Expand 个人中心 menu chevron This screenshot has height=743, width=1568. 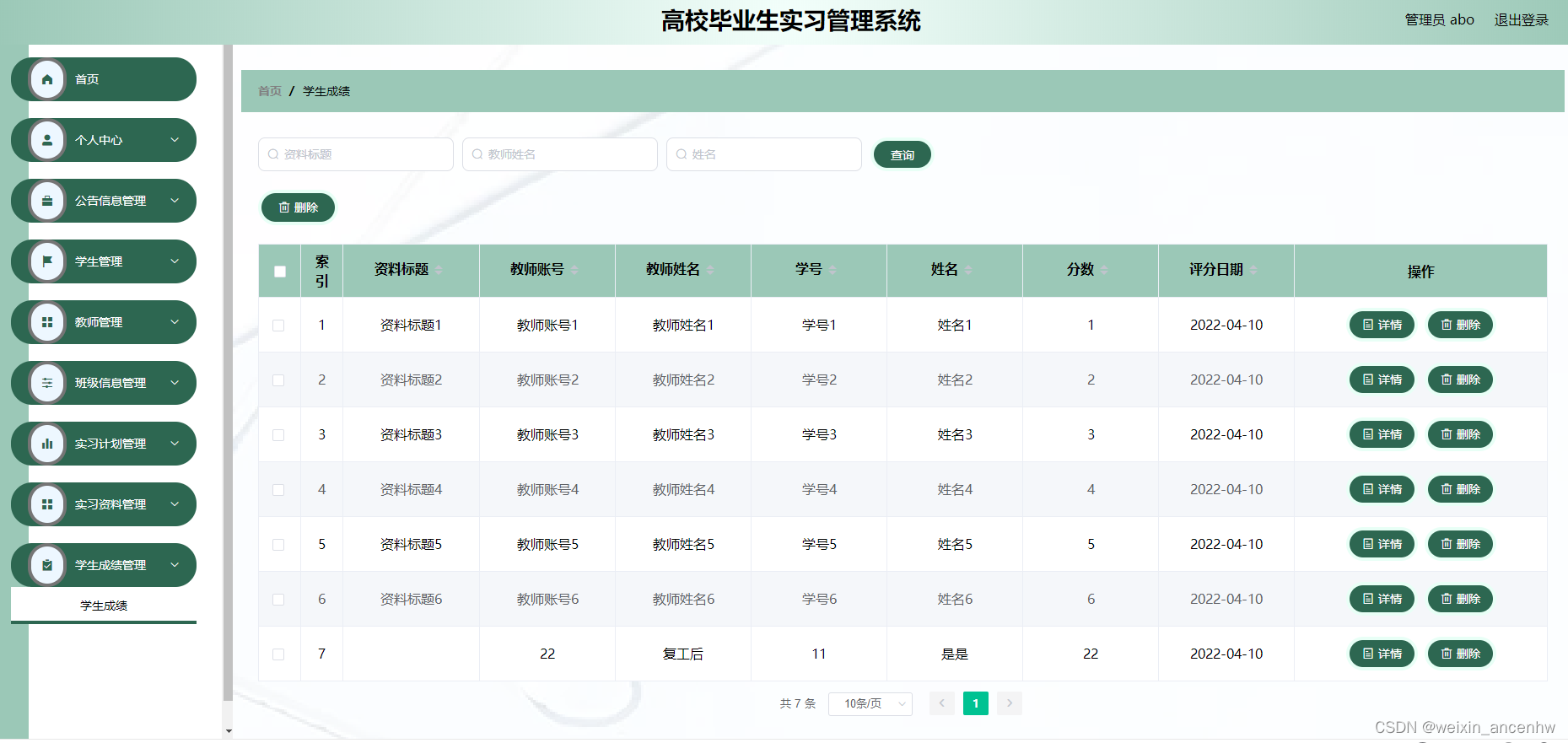(x=175, y=140)
